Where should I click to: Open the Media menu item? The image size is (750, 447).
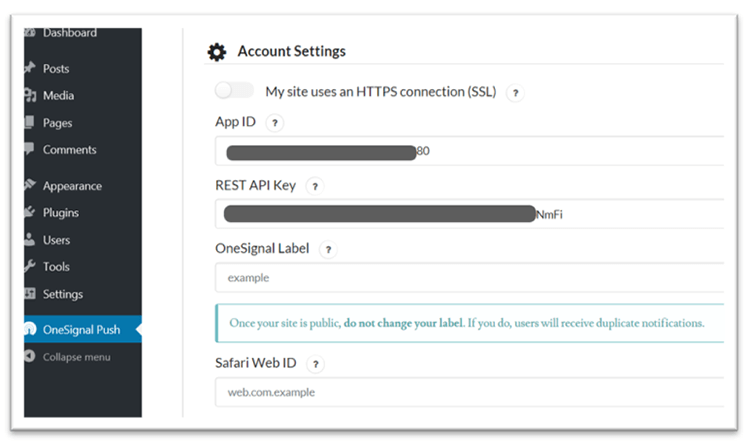pyautogui.click(x=58, y=96)
